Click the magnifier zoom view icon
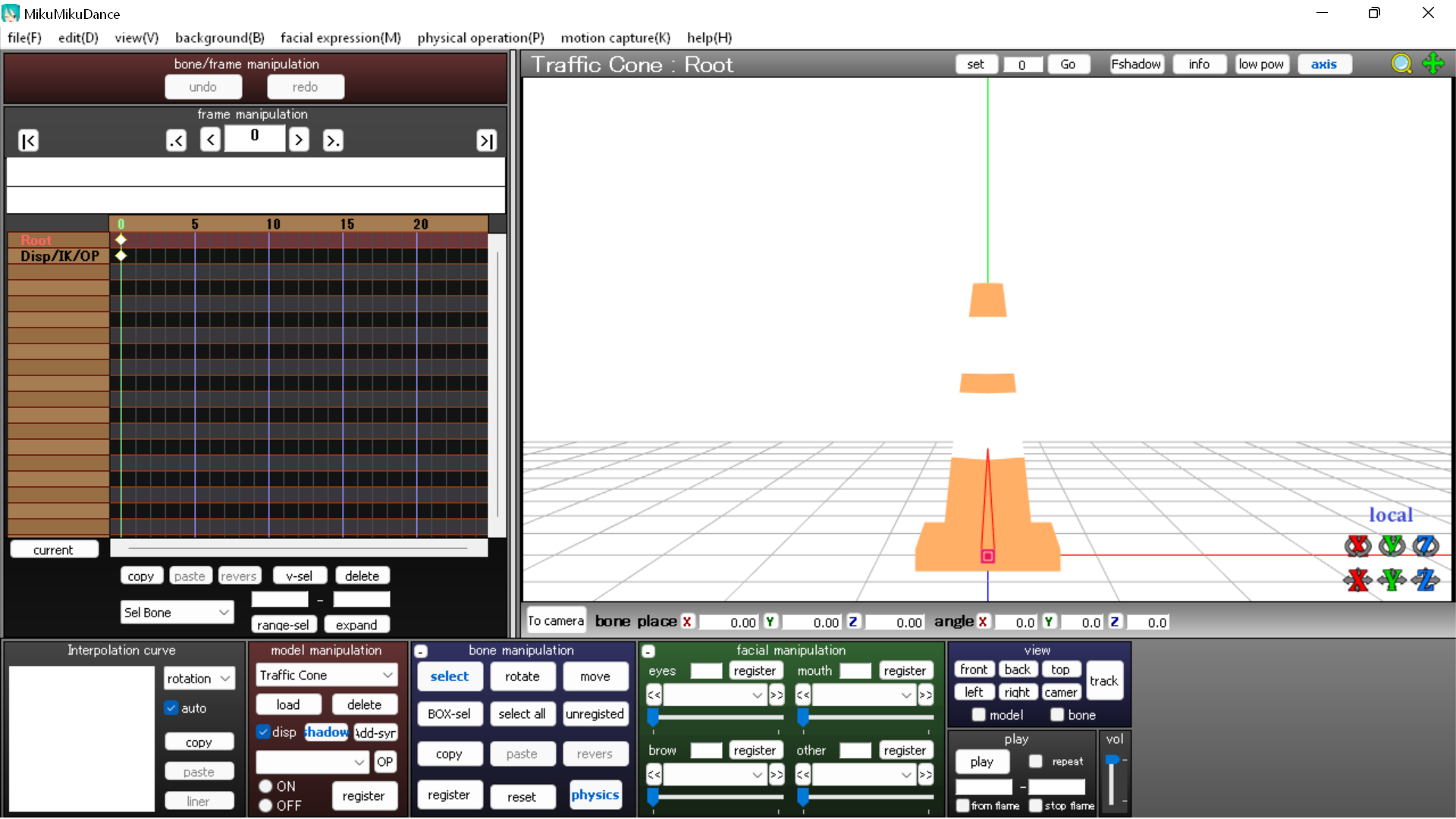The height and width of the screenshot is (819, 1456). [1401, 64]
